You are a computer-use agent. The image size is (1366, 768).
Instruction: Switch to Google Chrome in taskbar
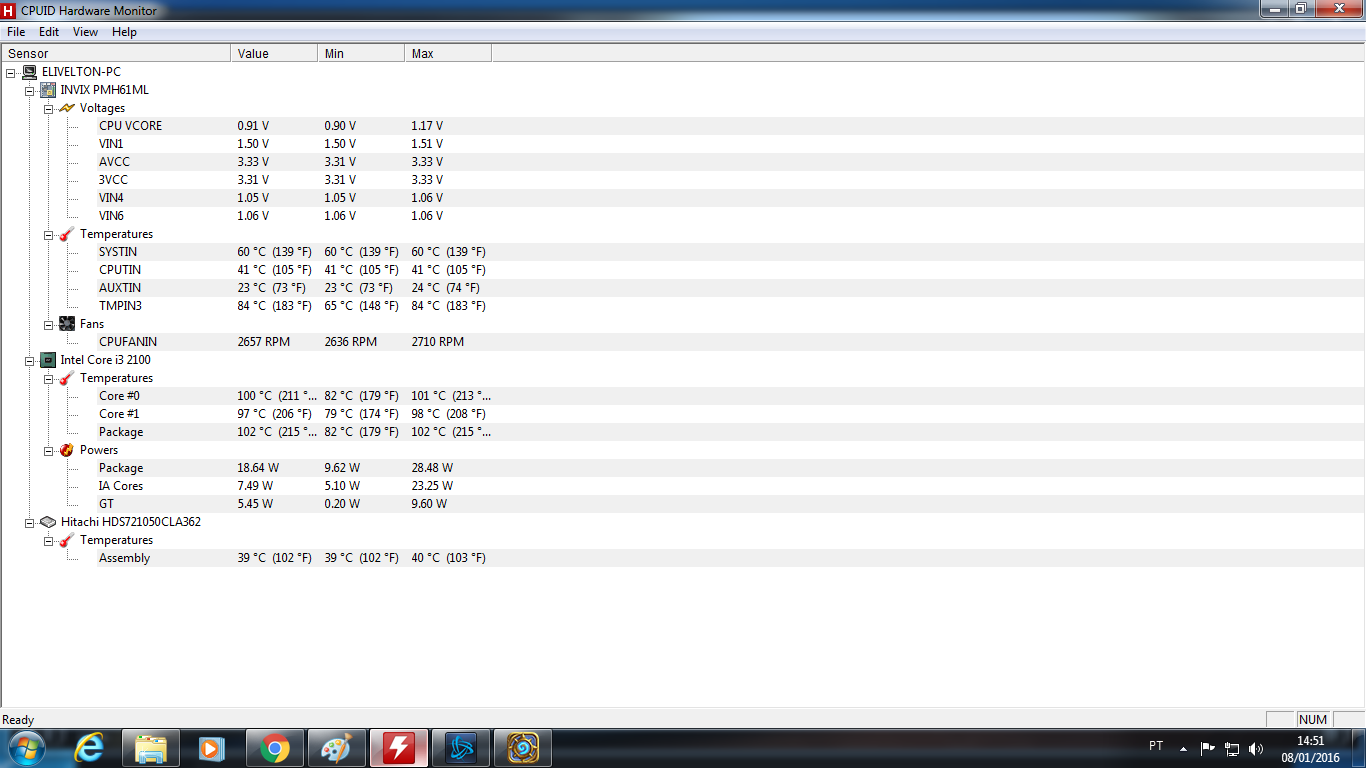[x=275, y=748]
